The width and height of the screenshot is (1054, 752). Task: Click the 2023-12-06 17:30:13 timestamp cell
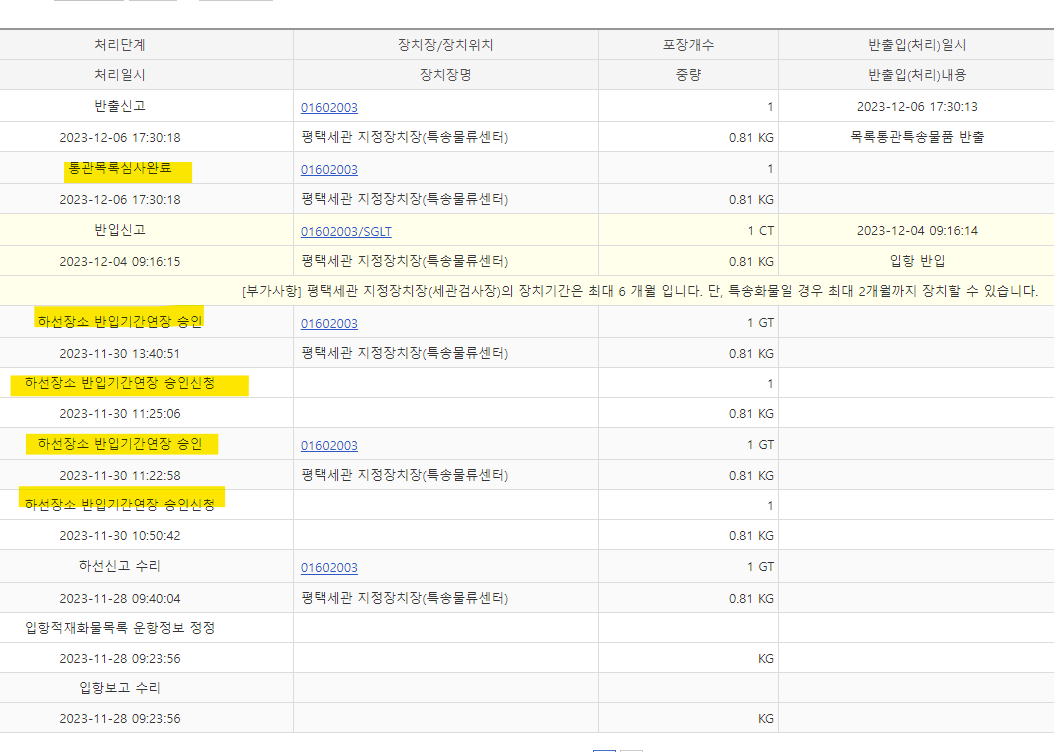tap(917, 107)
